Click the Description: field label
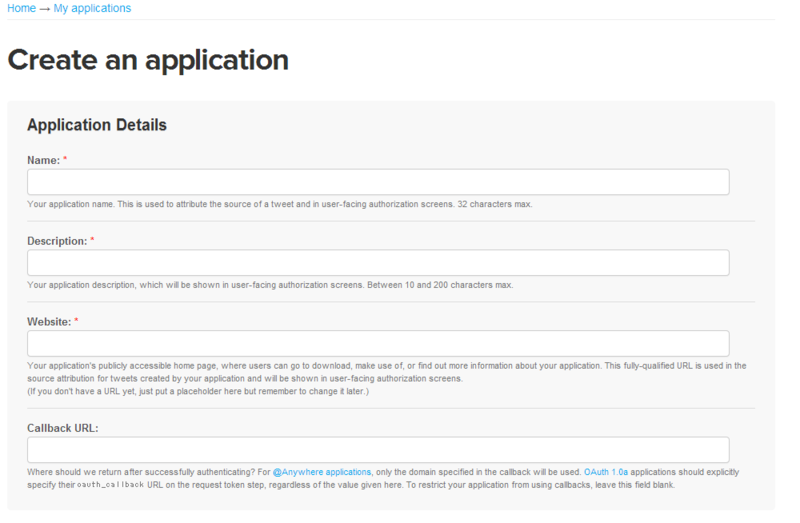The height and width of the screenshot is (523, 800). [57, 241]
